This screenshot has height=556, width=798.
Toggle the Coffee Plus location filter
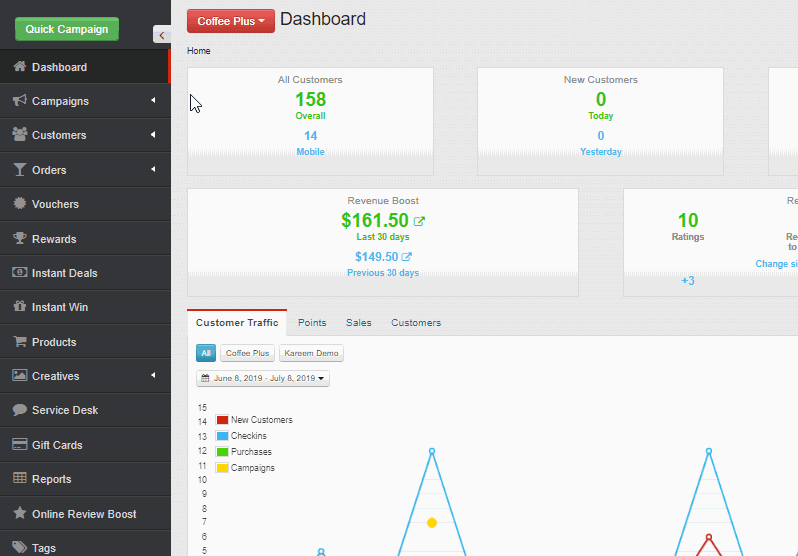click(x=247, y=353)
